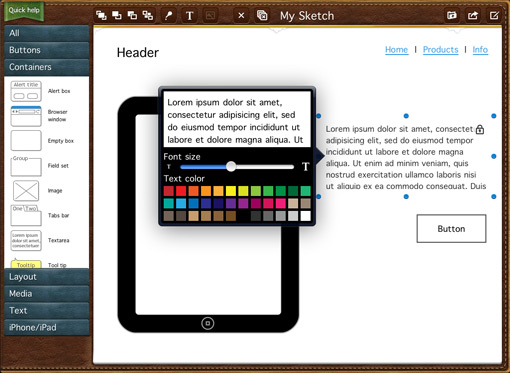
Task: Click the Button element on canvas
Action: click(x=451, y=229)
